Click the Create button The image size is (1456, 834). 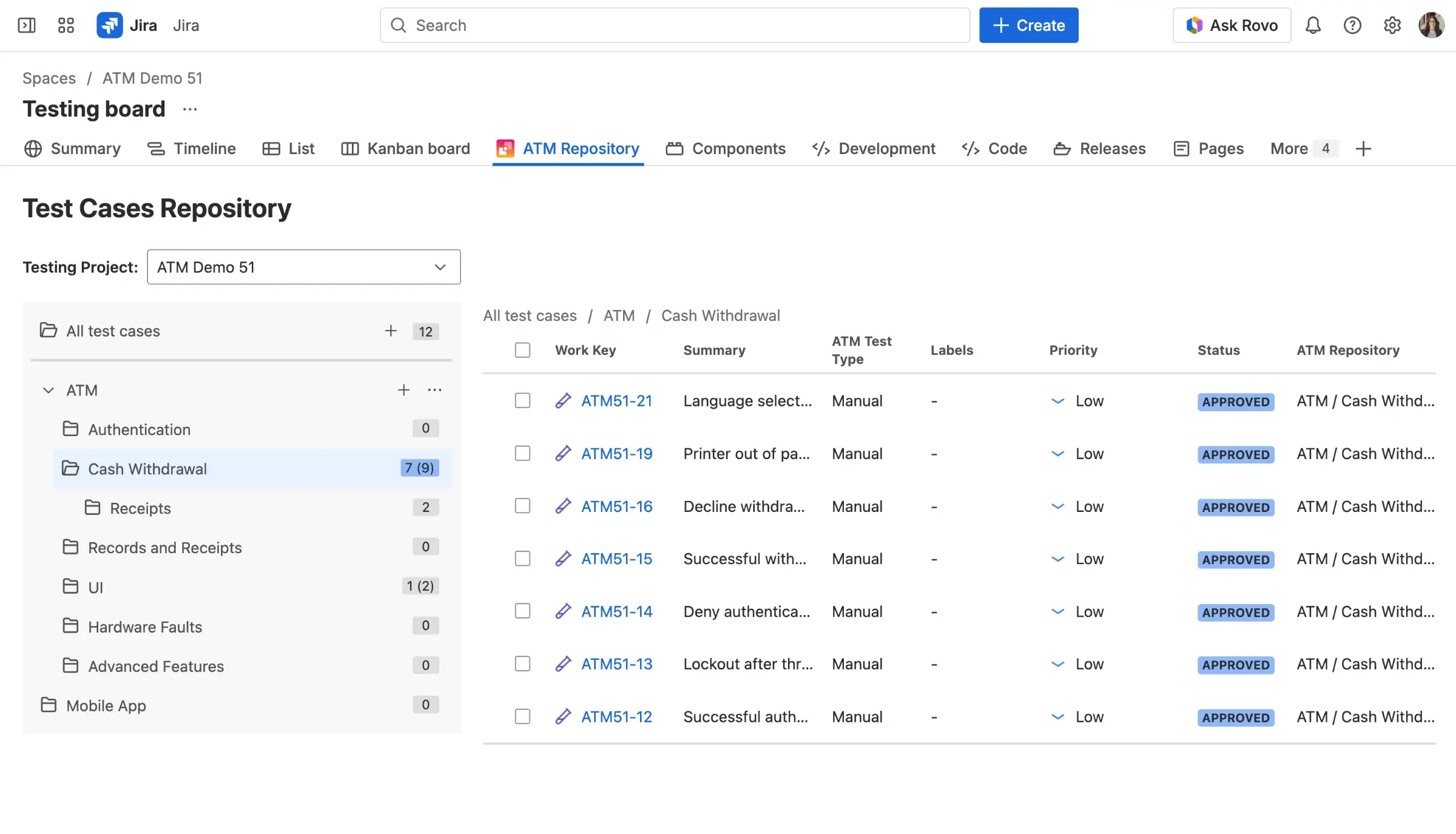pyautogui.click(x=1028, y=25)
